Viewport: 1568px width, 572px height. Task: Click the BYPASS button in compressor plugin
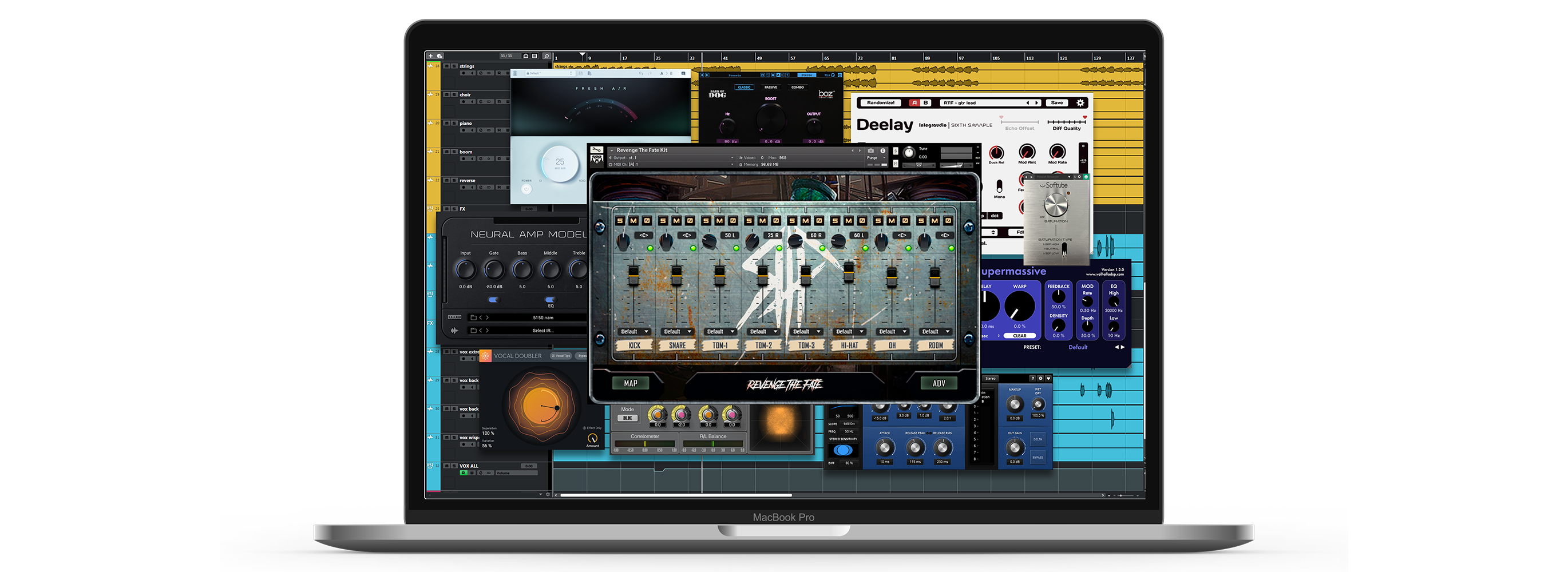(1038, 457)
